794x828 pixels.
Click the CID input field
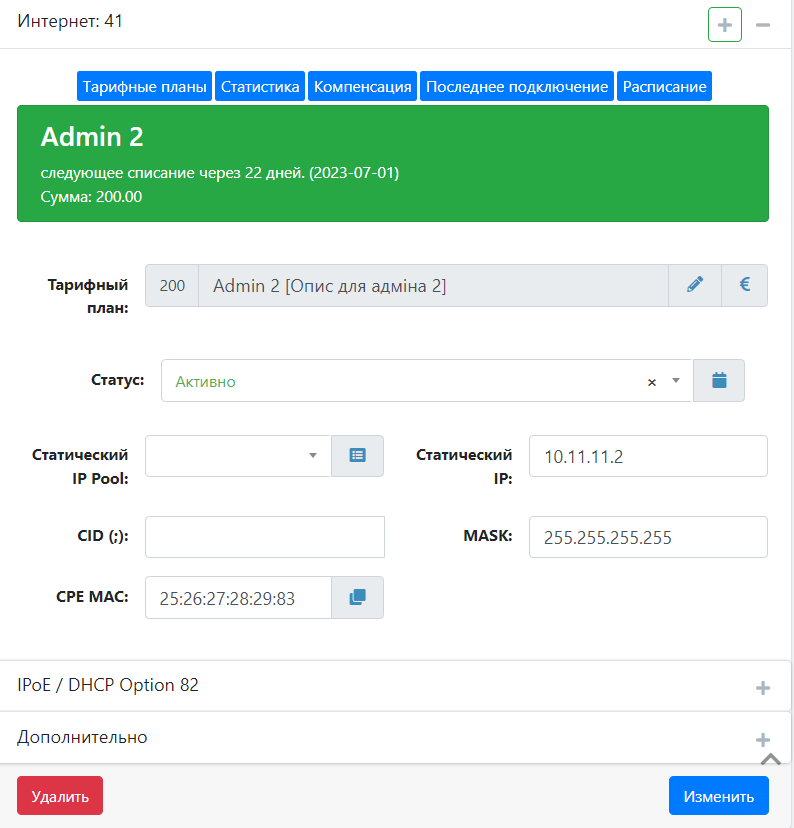(x=265, y=537)
